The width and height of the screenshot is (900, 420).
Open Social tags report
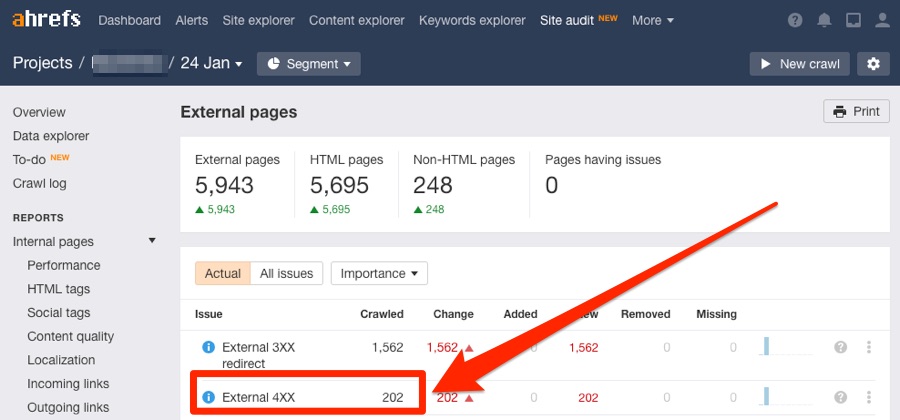tap(59, 313)
